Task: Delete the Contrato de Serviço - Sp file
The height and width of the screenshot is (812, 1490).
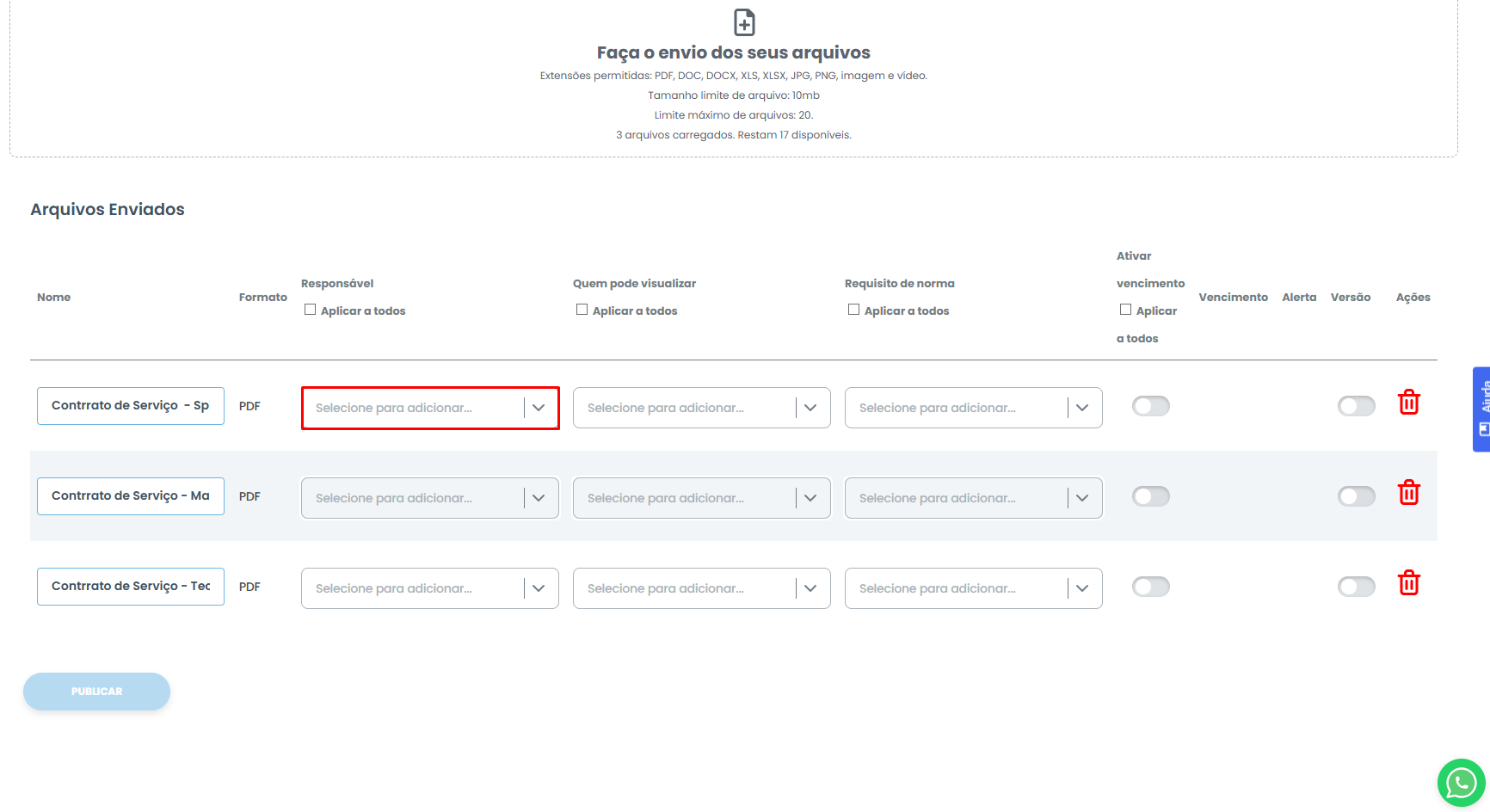Action: 1408,403
